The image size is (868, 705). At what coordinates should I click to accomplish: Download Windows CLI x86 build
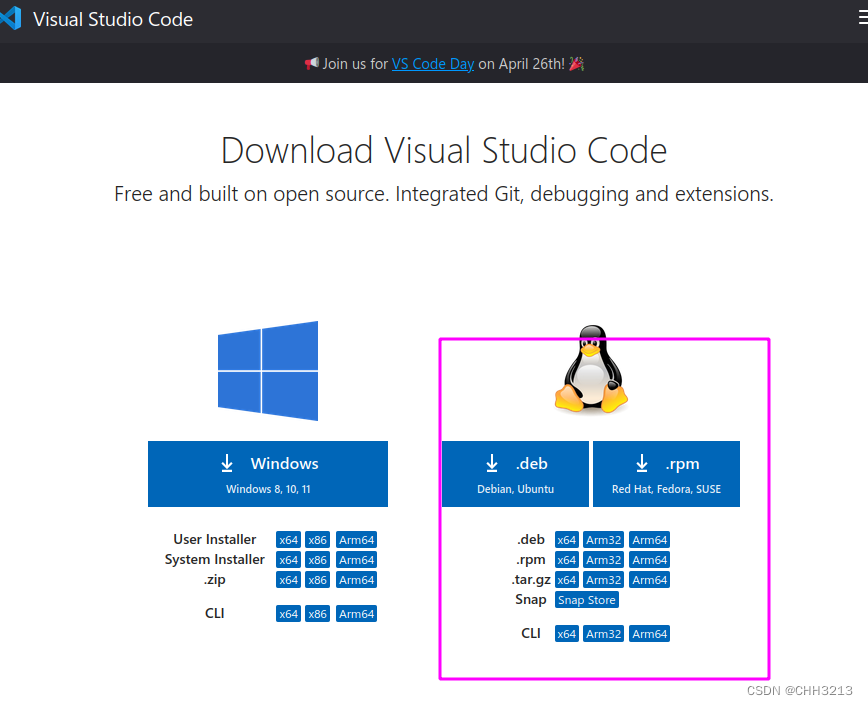[x=317, y=614]
